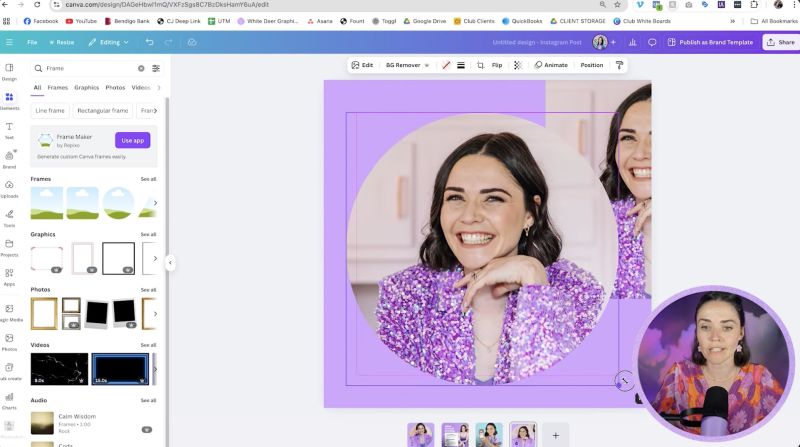Switch to the Graphics tab
This screenshot has height=447, width=800.
pyautogui.click(x=87, y=88)
